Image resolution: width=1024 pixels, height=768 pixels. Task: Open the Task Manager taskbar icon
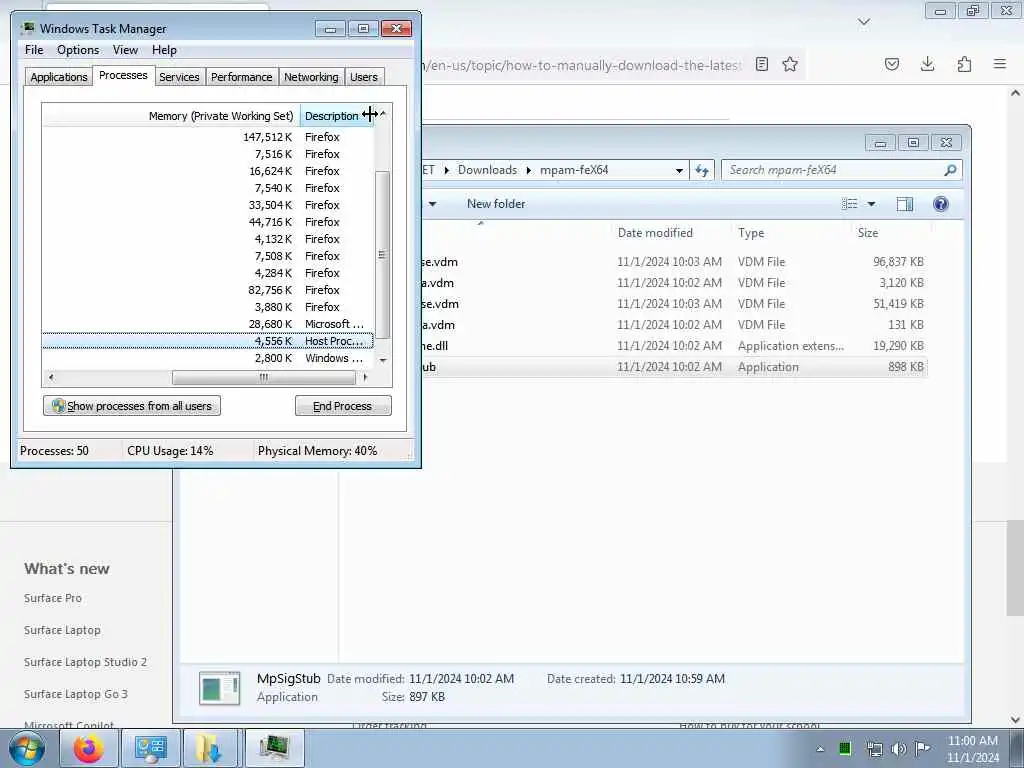click(x=274, y=748)
